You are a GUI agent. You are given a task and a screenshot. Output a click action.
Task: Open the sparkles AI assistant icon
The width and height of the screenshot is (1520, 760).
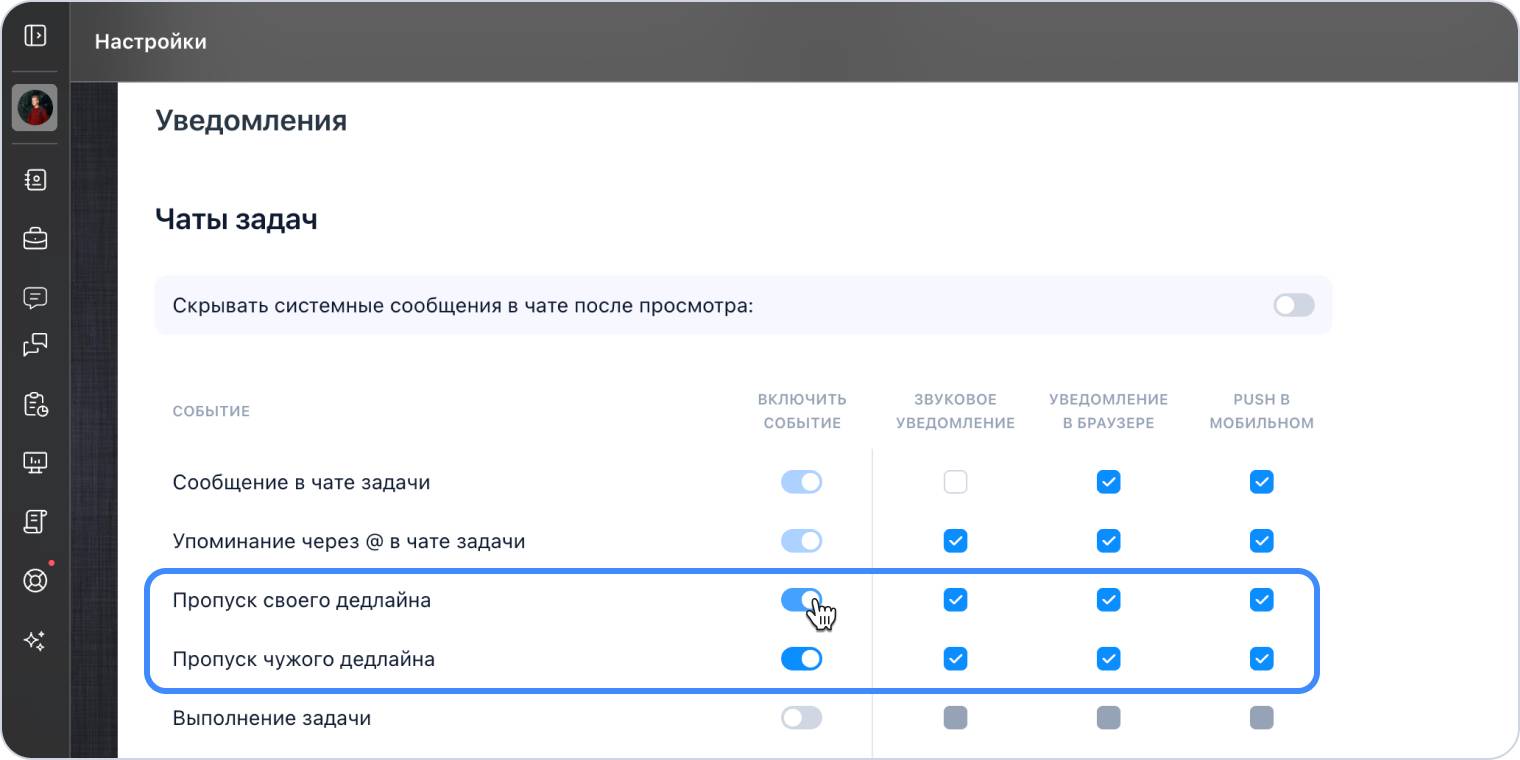point(35,641)
